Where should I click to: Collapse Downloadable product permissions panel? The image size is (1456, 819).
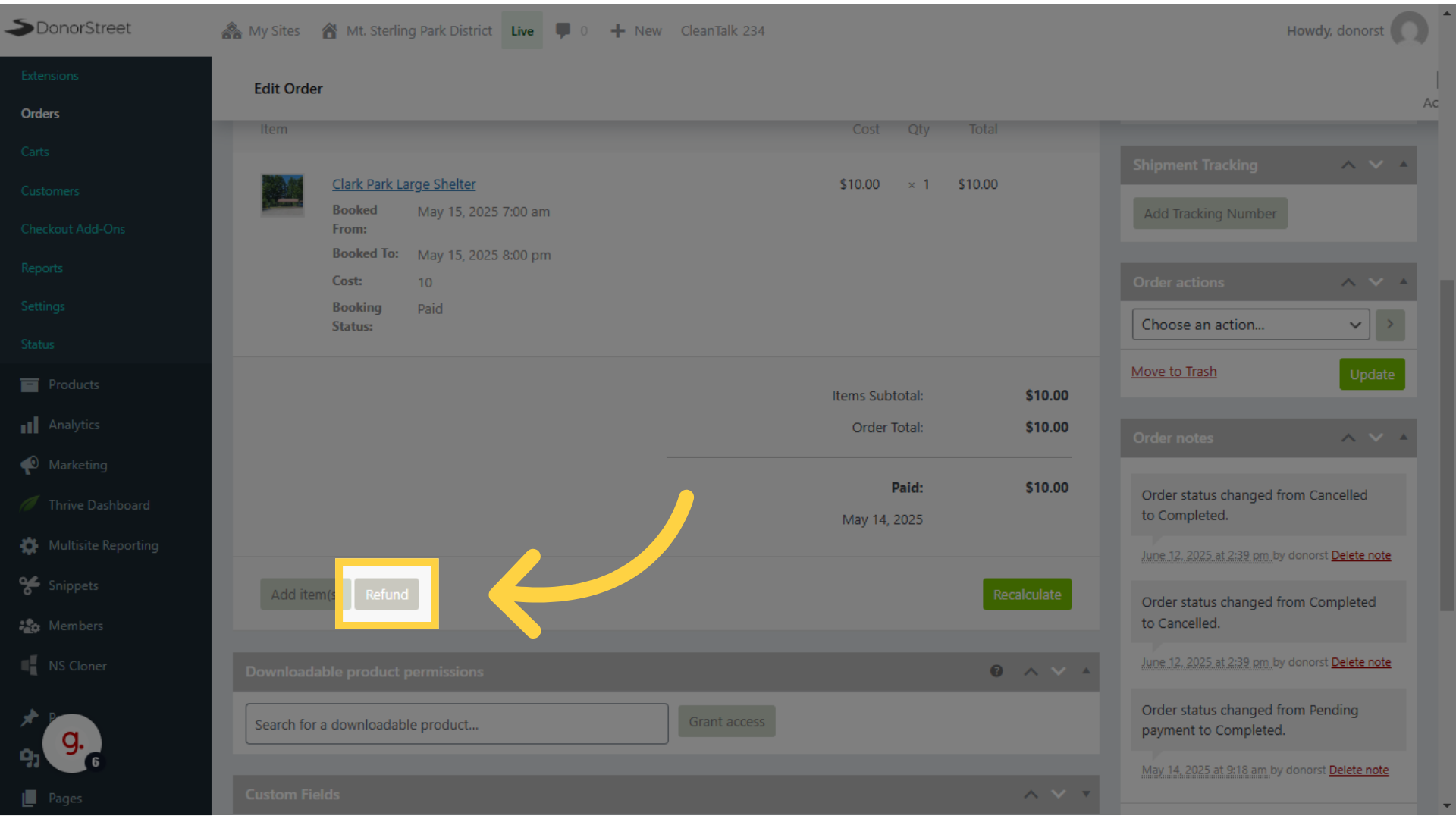click(x=1086, y=671)
